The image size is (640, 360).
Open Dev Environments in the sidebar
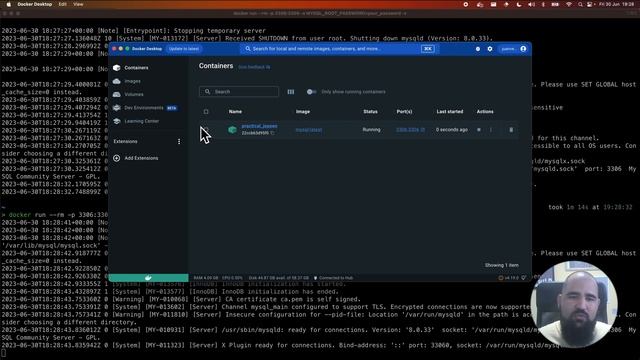point(145,108)
